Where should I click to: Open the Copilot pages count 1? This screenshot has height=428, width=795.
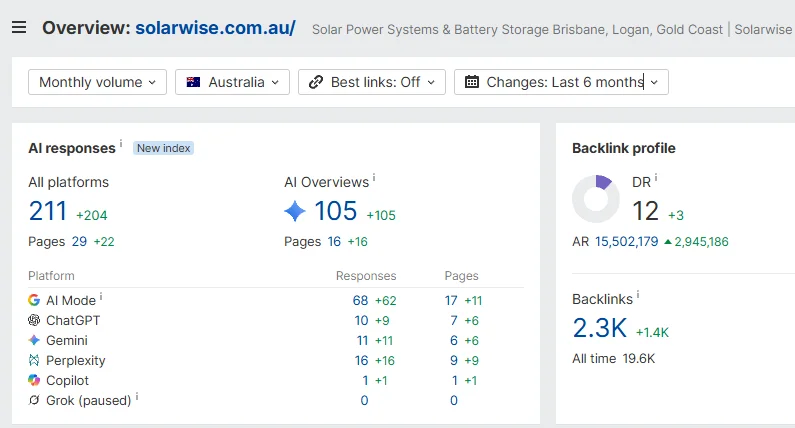click(455, 380)
